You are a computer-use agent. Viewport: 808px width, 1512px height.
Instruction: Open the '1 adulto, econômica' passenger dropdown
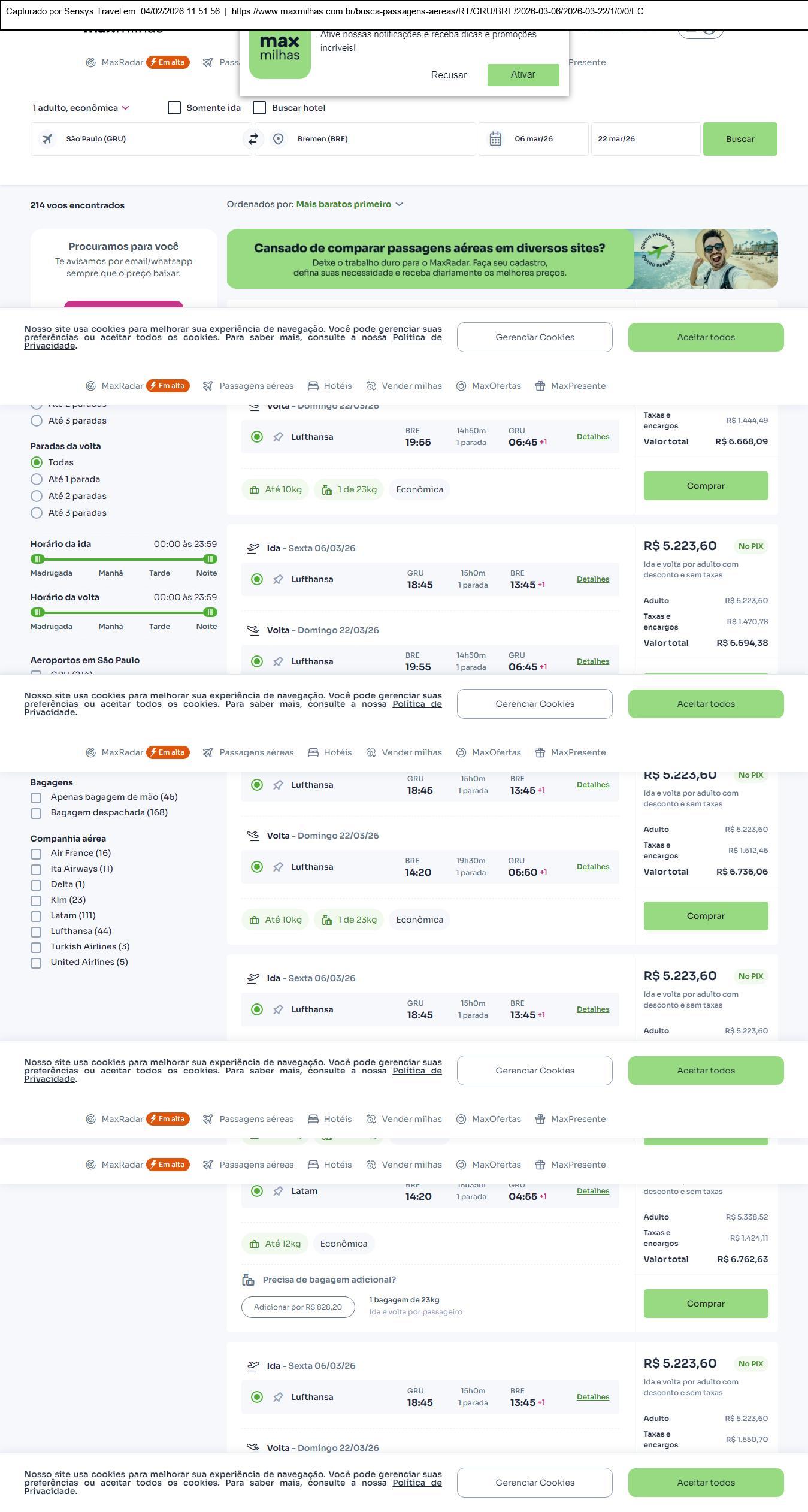81,108
